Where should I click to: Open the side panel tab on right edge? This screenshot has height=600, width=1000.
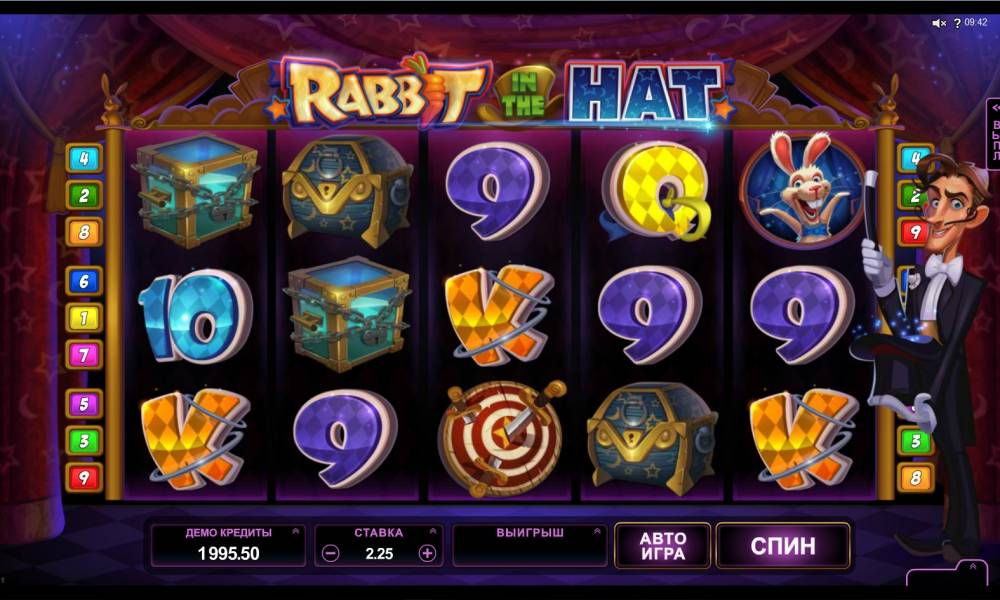(x=993, y=134)
